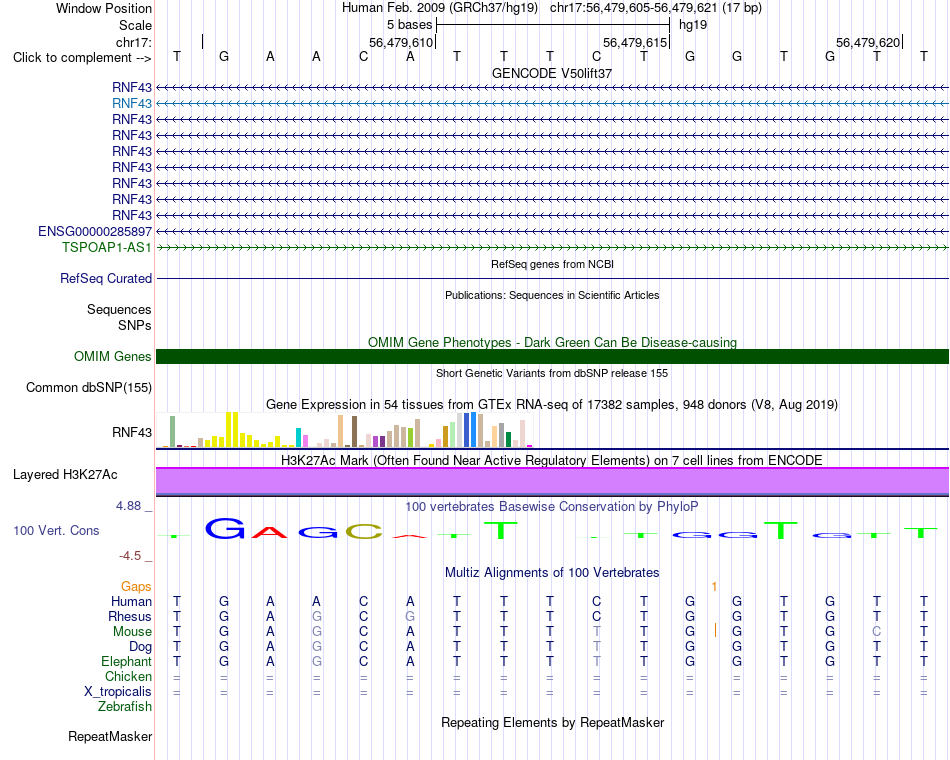
Task: Click the light blue highlighted RNF43 transcript label
Action: (131, 103)
